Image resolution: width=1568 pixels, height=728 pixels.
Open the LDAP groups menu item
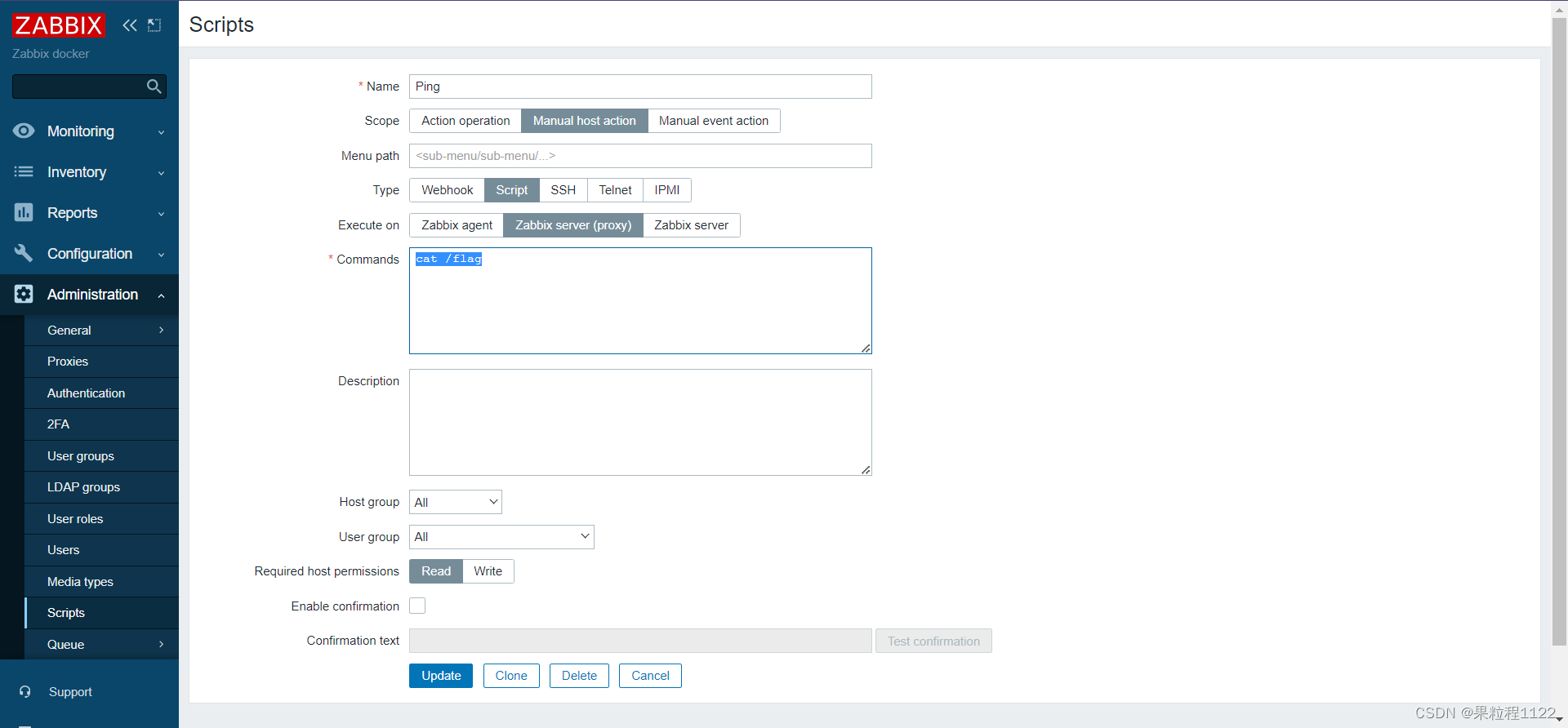click(x=101, y=487)
